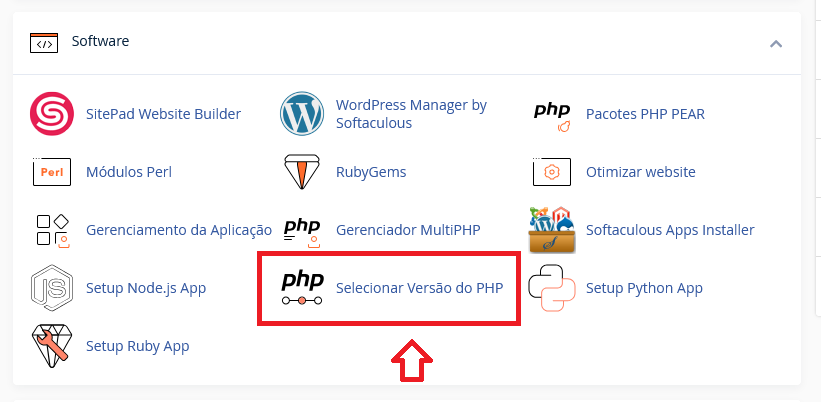This screenshot has height=402, width=821.
Task: Click the RubyGems gem icon
Action: pos(302,172)
